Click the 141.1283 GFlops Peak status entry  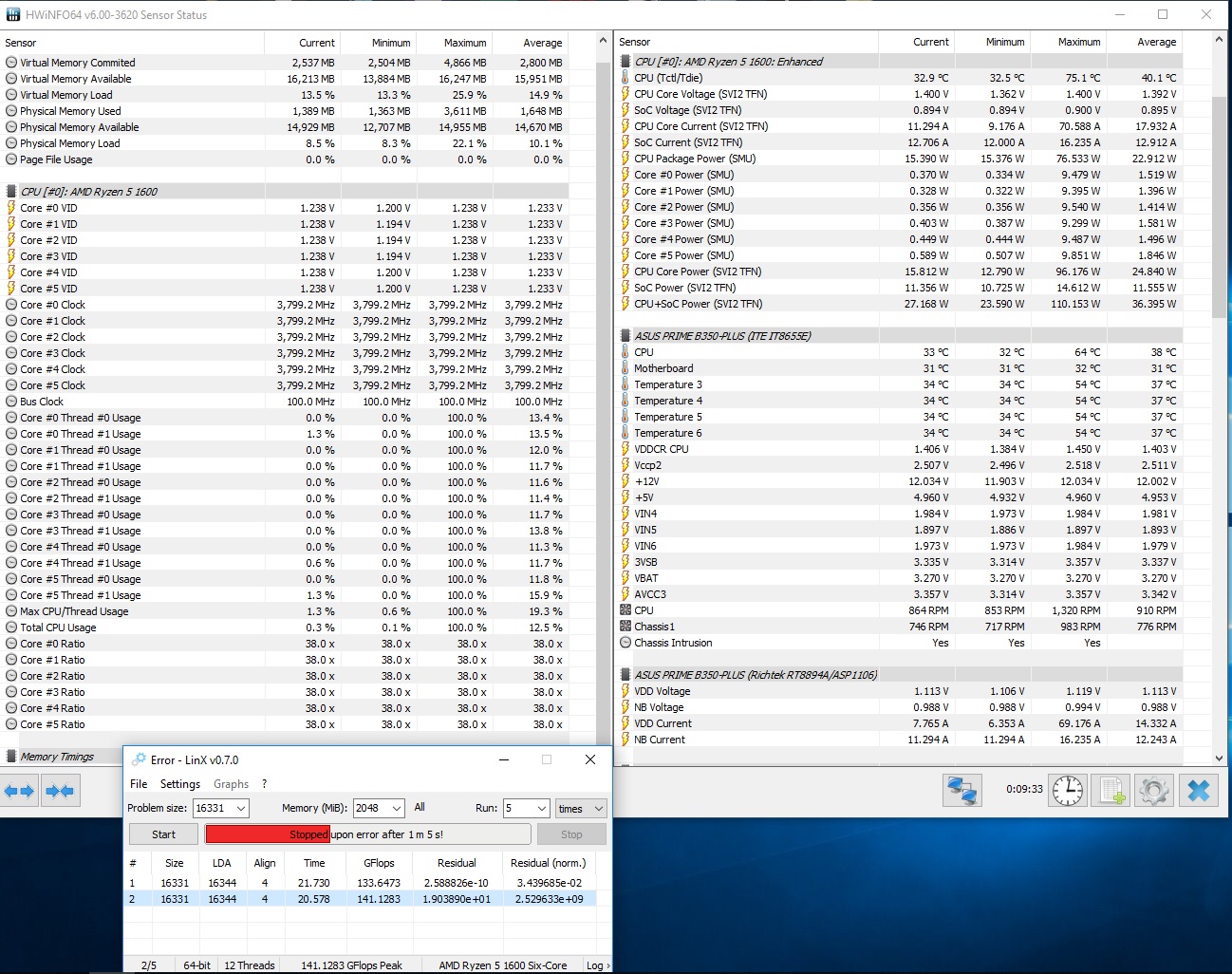point(351,965)
